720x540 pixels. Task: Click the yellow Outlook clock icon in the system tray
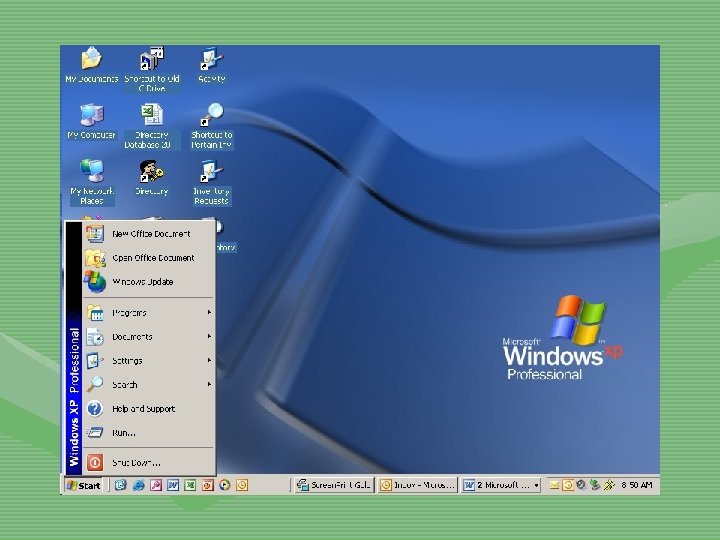coord(568,485)
